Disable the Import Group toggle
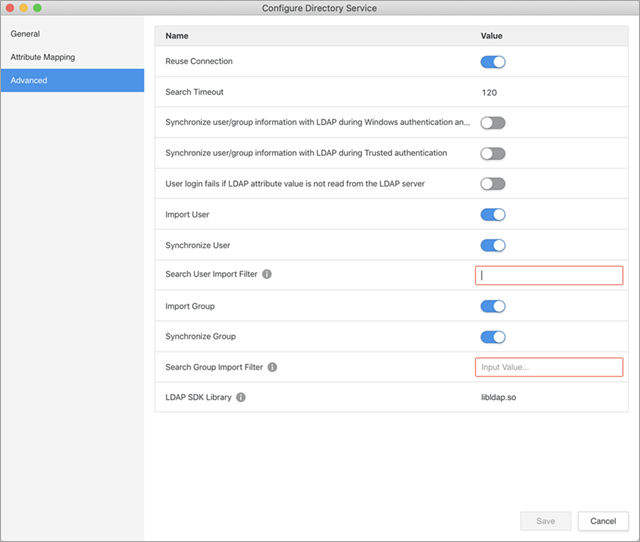 (x=493, y=306)
